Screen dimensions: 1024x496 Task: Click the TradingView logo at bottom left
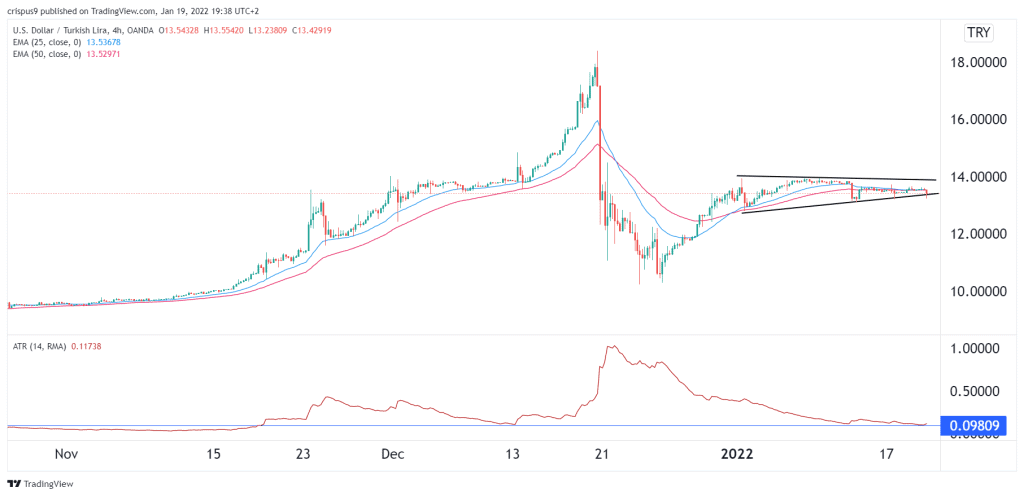[x=40, y=484]
